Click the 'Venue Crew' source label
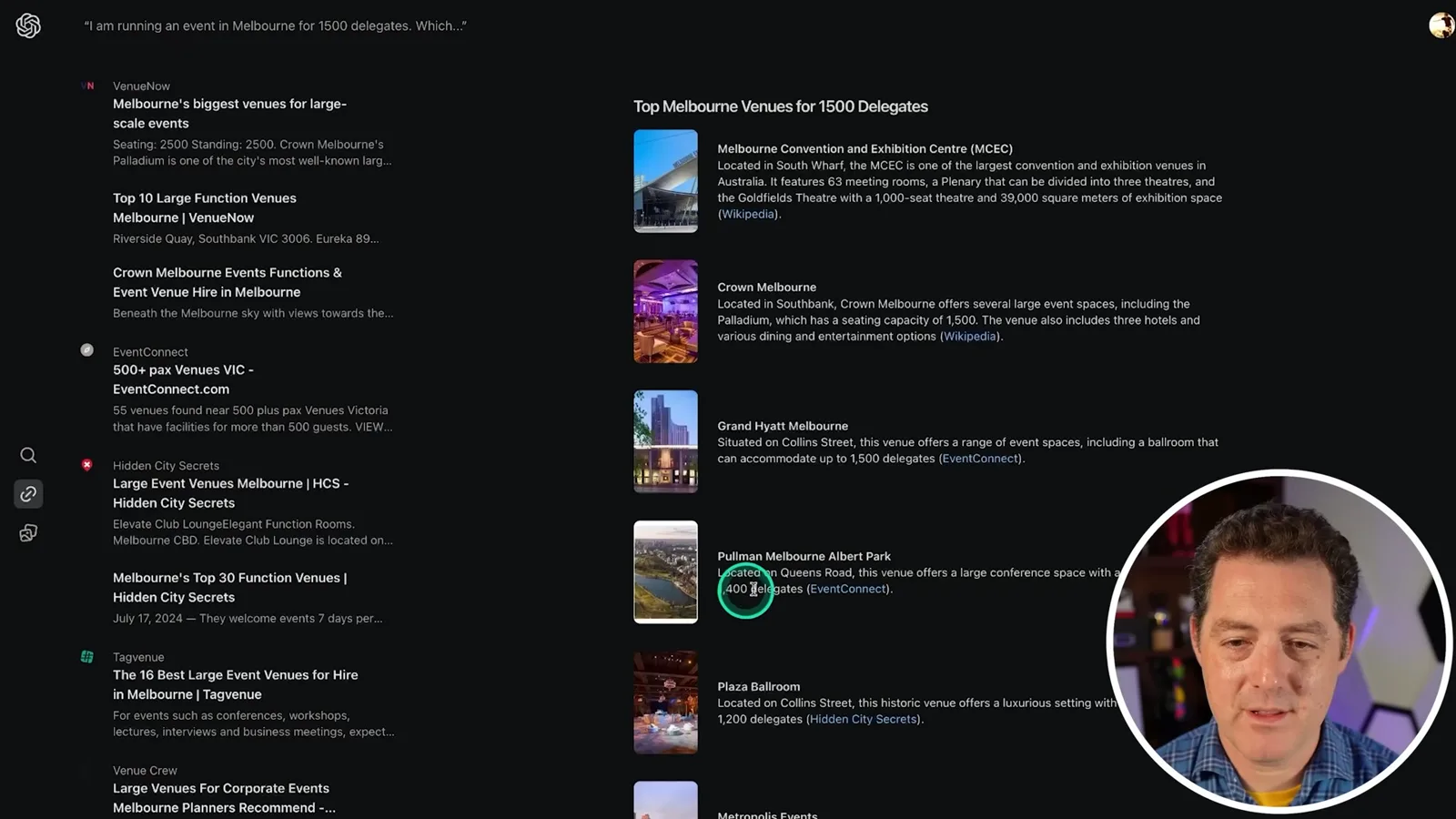 click(145, 770)
